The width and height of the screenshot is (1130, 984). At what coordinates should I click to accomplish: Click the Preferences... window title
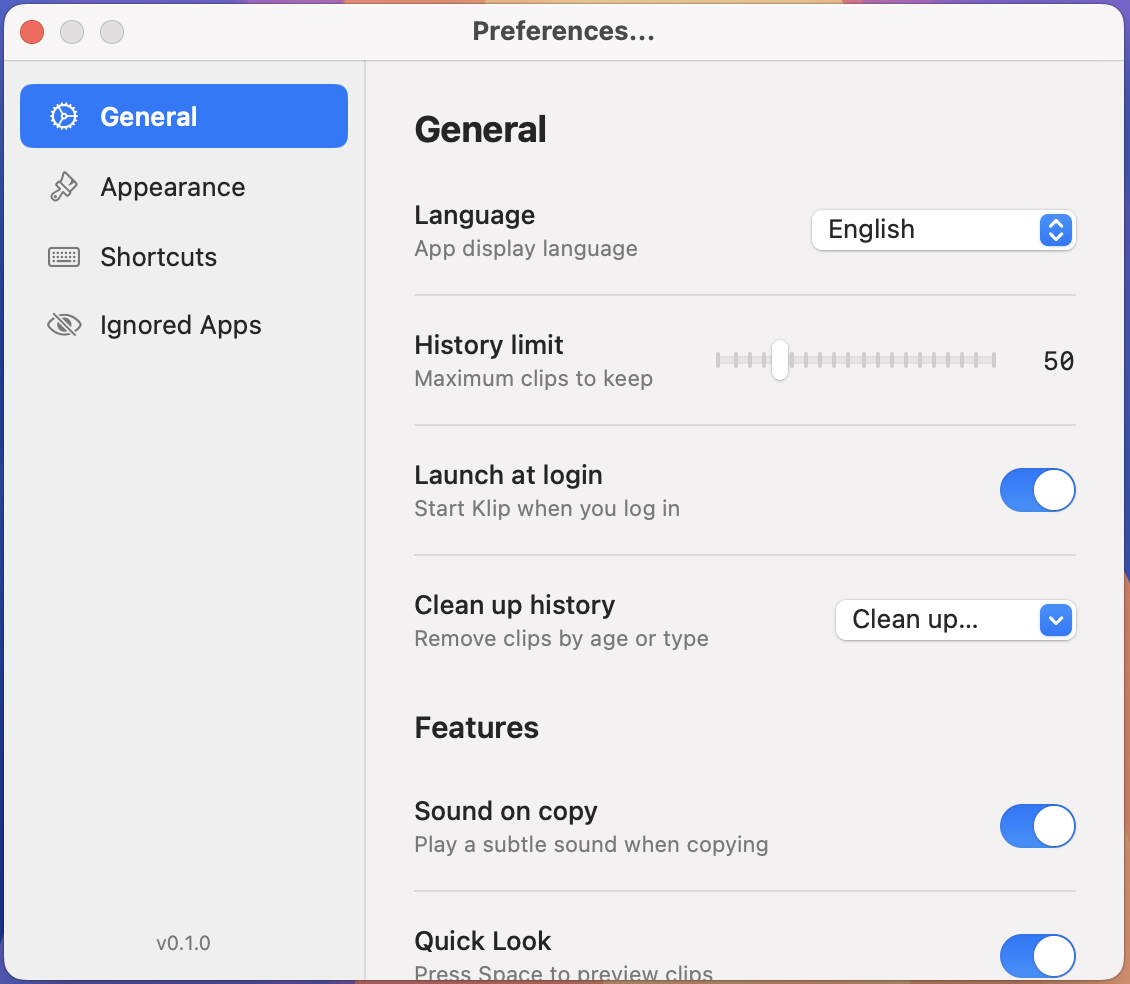click(x=564, y=32)
